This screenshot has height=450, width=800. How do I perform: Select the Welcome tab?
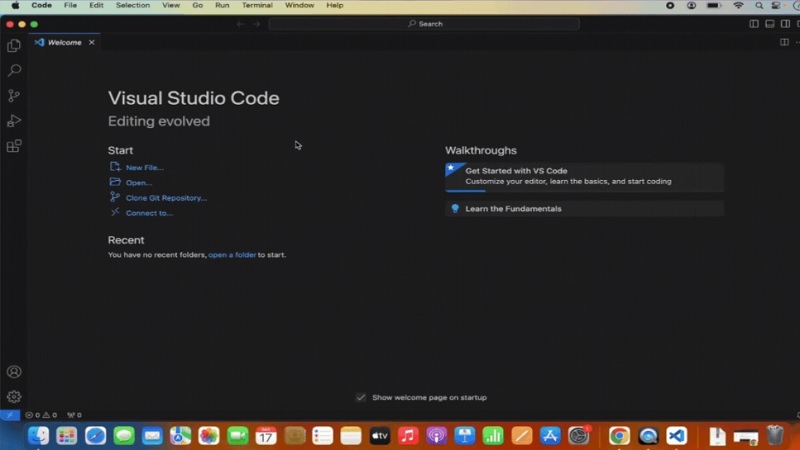pyautogui.click(x=64, y=42)
